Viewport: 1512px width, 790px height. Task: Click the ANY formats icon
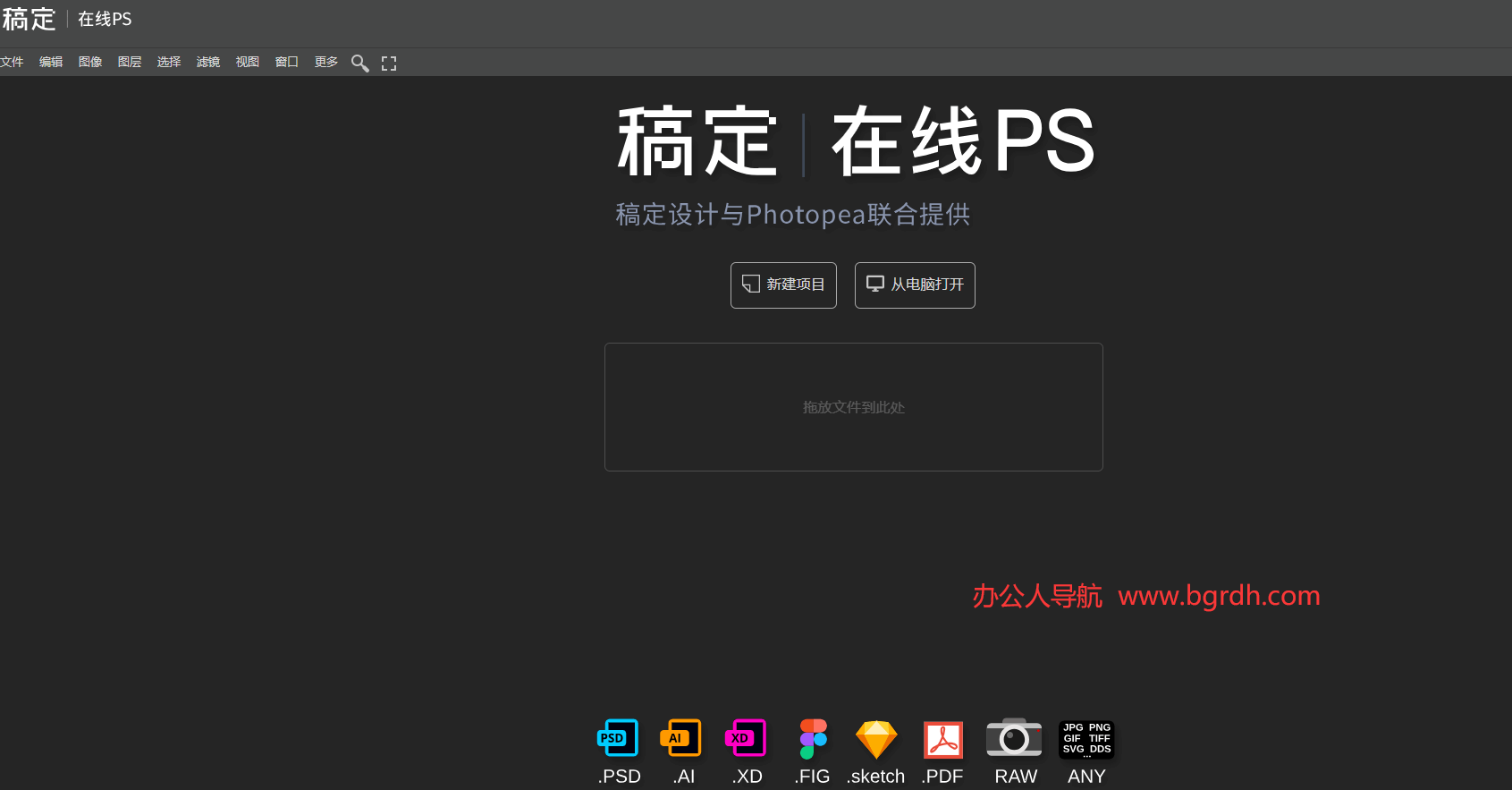point(1086,740)
